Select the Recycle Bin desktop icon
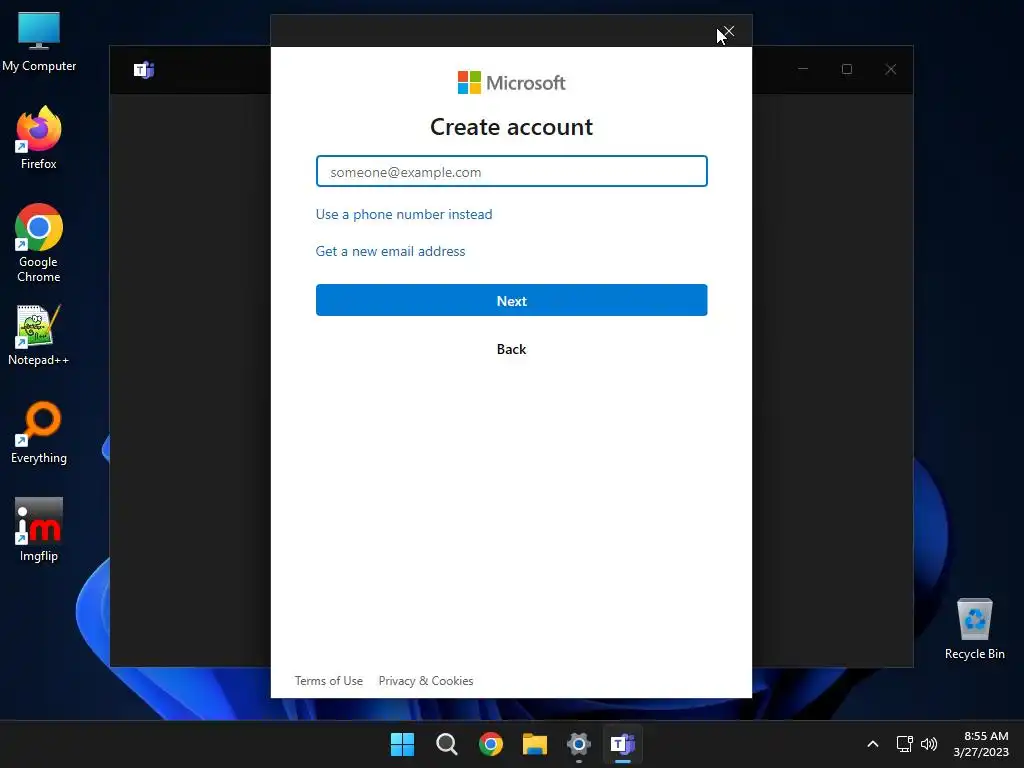The width and height of the screenshot is (1024, 768). [x=974, y=629]
